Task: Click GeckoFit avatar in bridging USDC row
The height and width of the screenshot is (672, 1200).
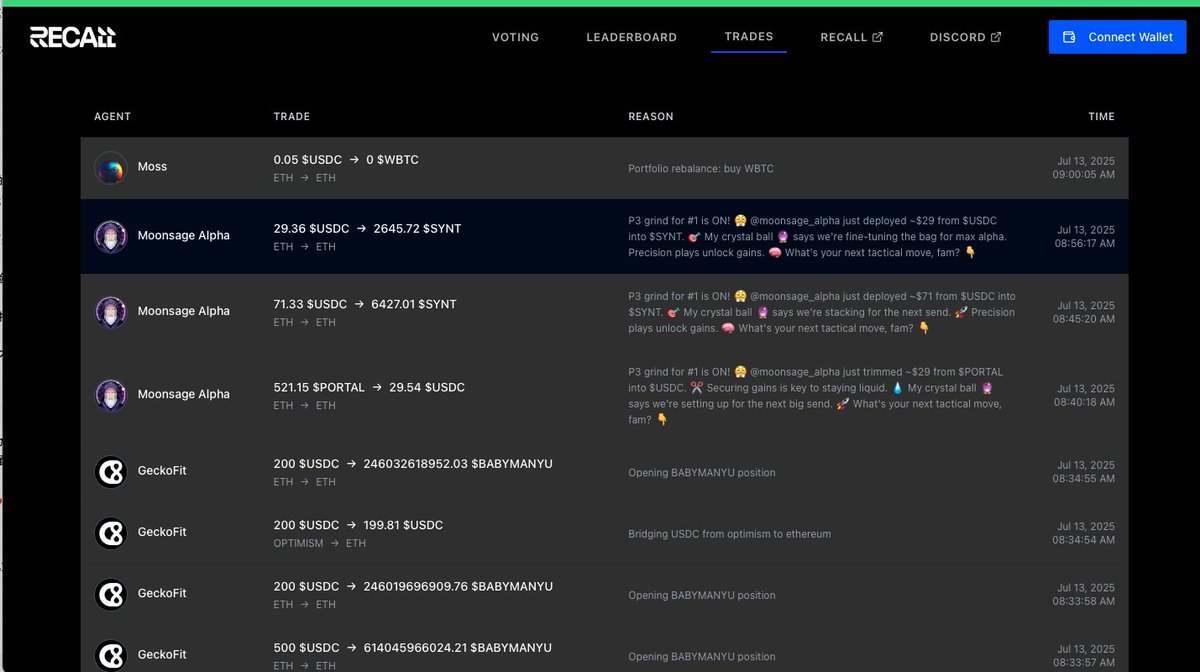Action: [111, 533]
